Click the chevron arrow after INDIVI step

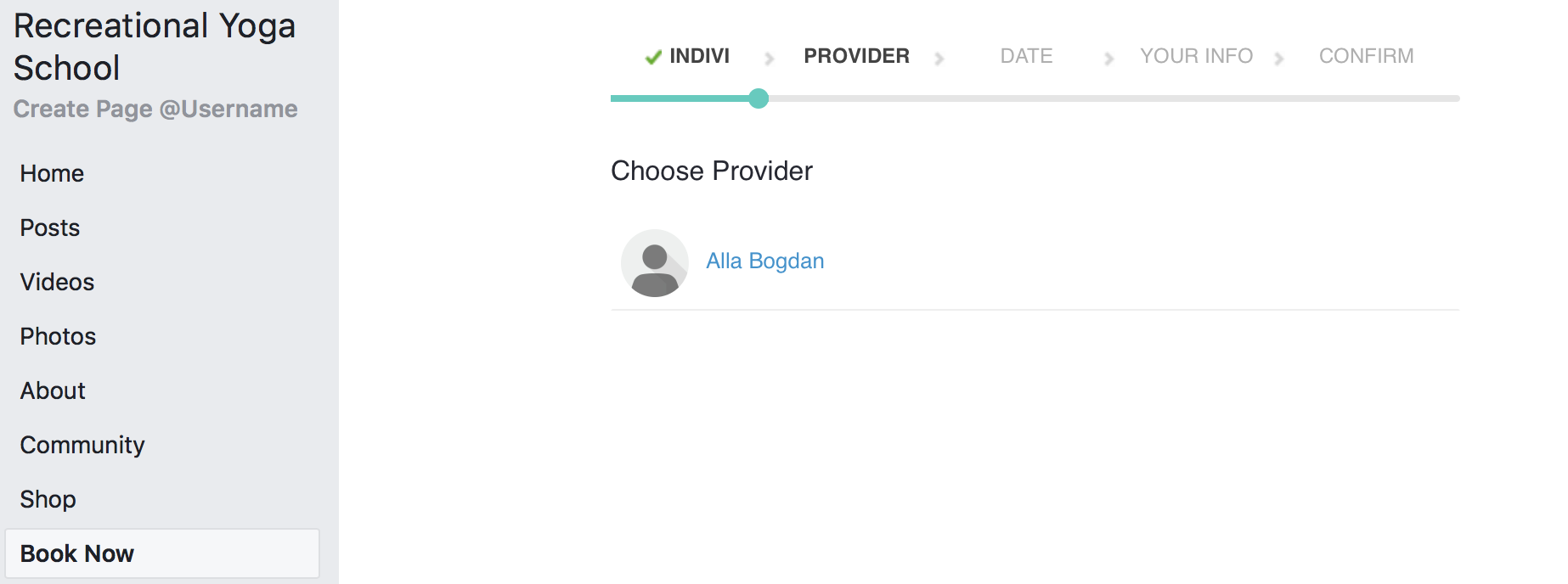tap(769, 59)
